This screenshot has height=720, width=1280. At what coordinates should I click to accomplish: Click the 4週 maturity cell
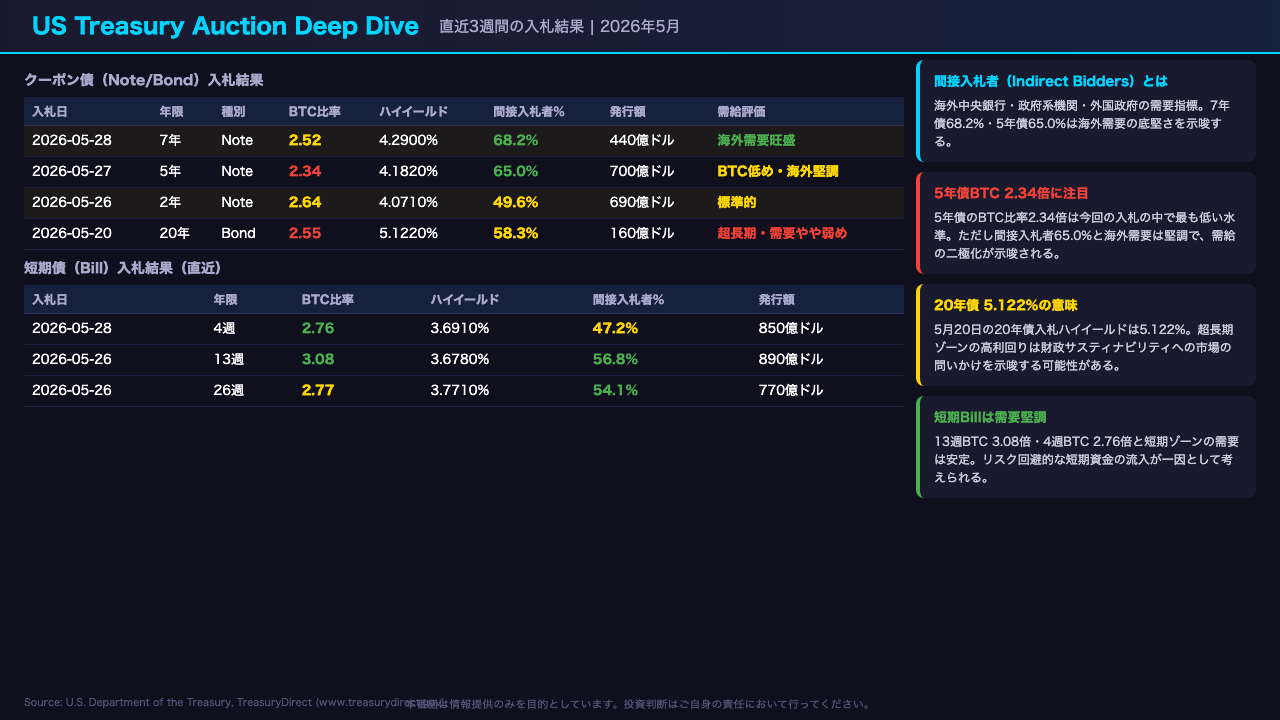(x=225, y=328)
